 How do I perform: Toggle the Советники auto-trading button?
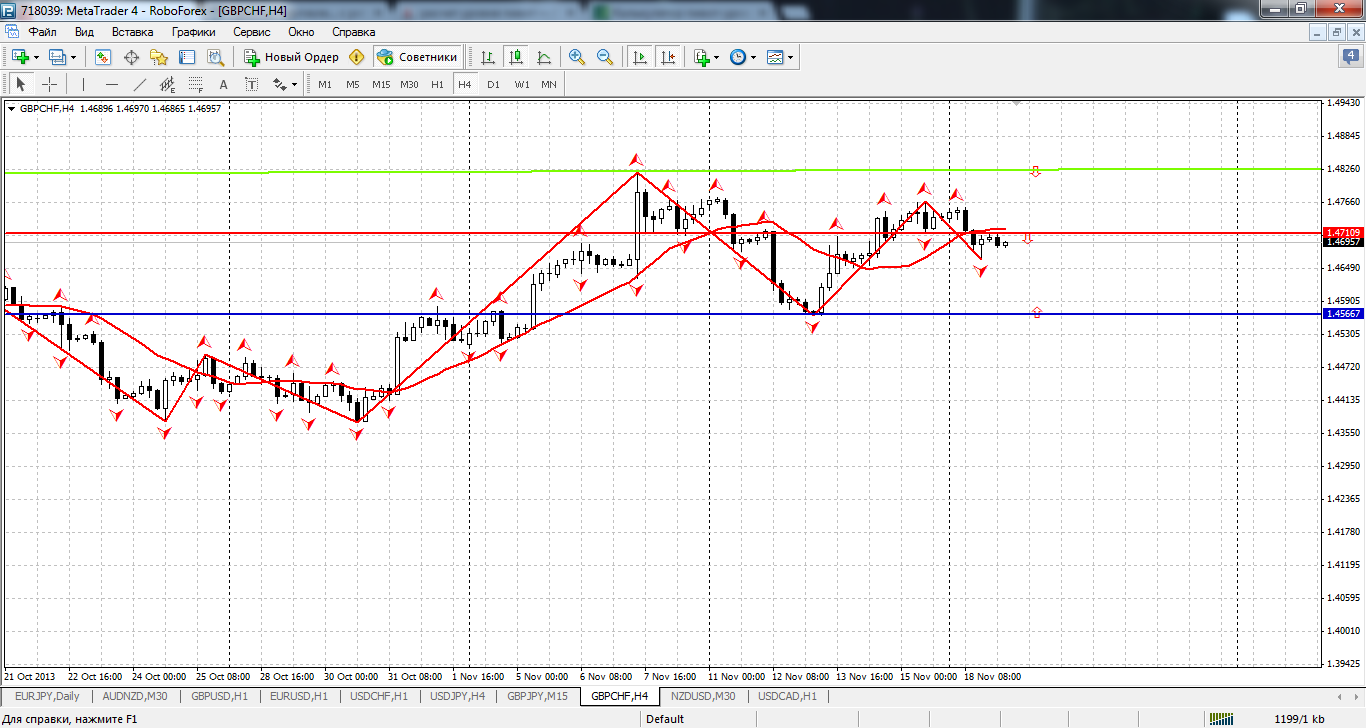418,57
